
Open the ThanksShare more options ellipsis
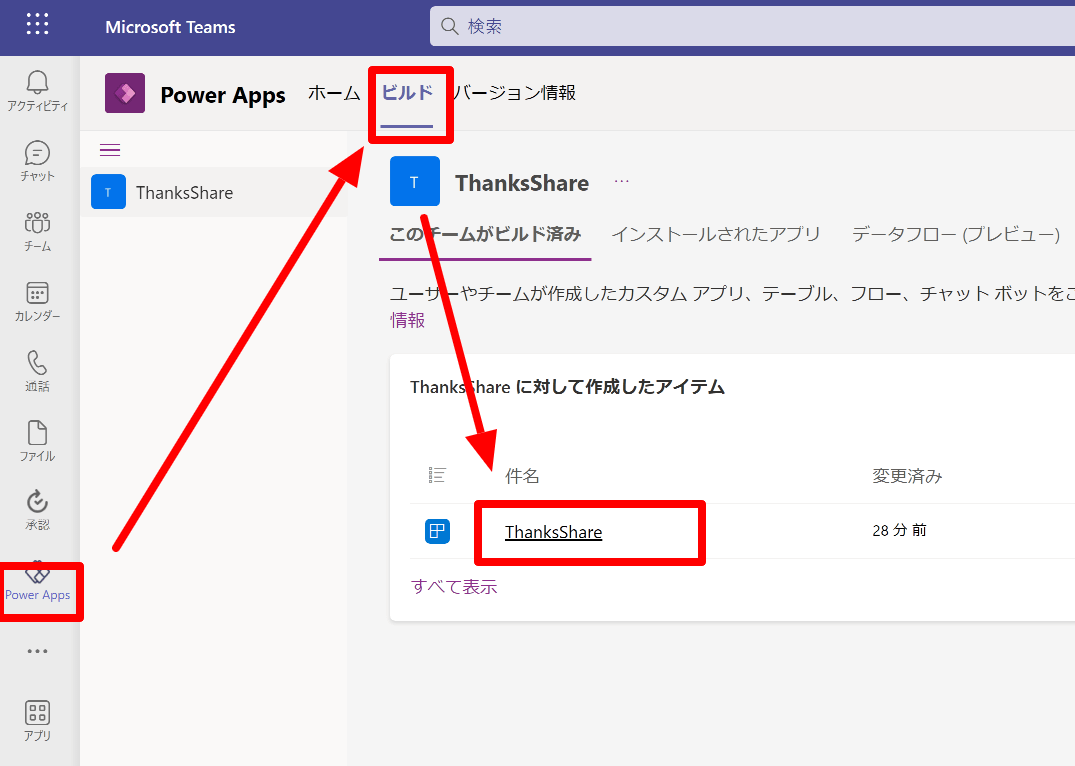click(622, 182)
